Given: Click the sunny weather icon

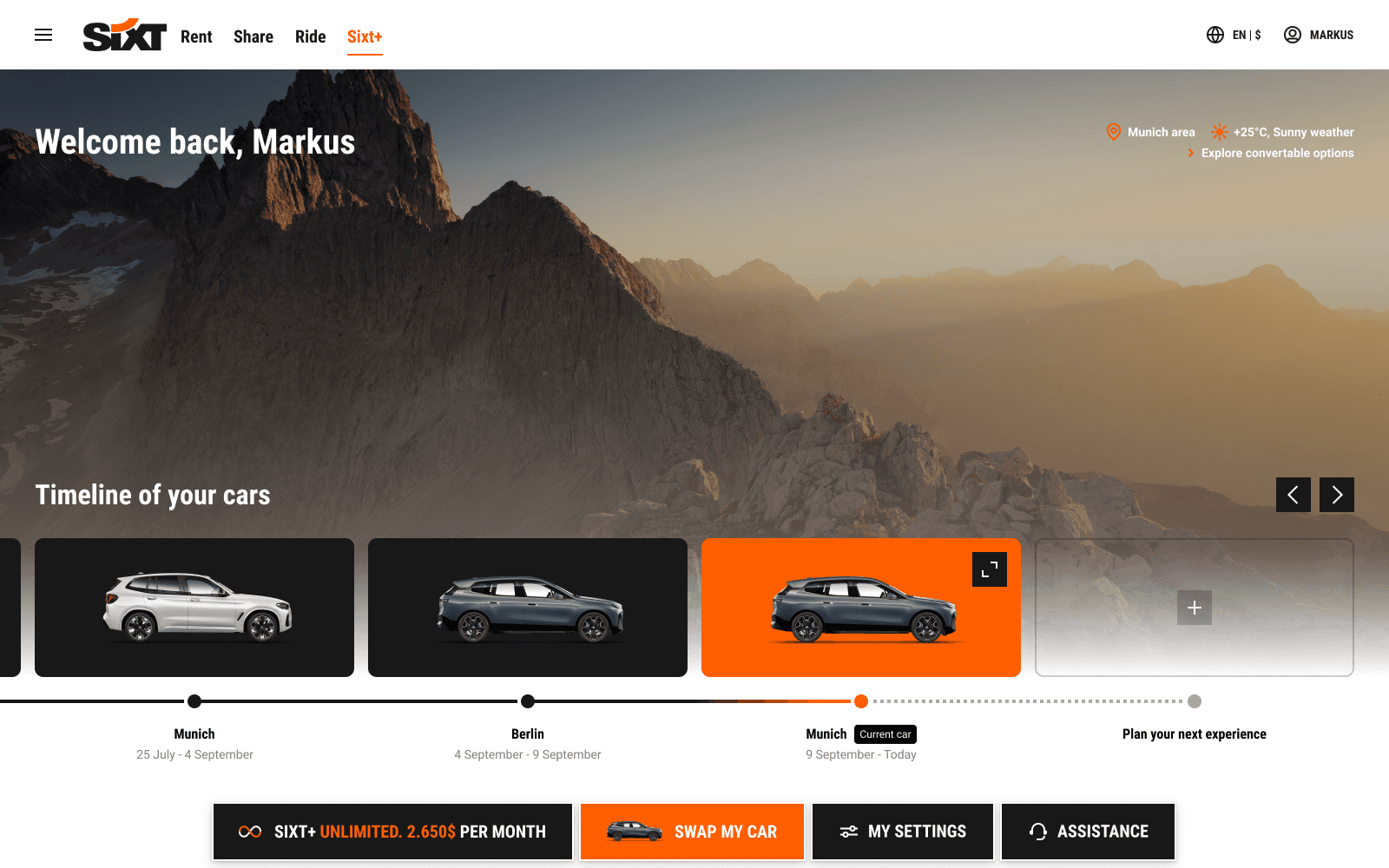Looking at the screenshot, I should click(1219, 132).
